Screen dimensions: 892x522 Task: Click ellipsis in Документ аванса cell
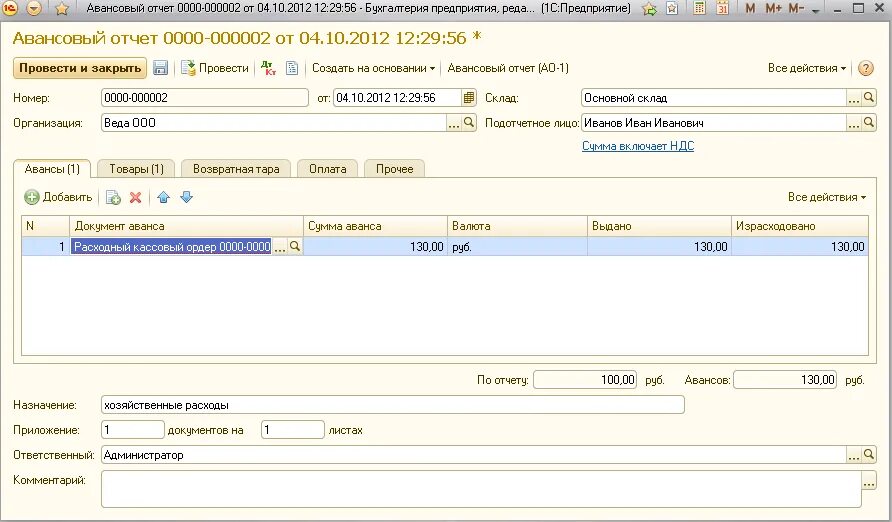pyautogui.click(x=279, y=247)
